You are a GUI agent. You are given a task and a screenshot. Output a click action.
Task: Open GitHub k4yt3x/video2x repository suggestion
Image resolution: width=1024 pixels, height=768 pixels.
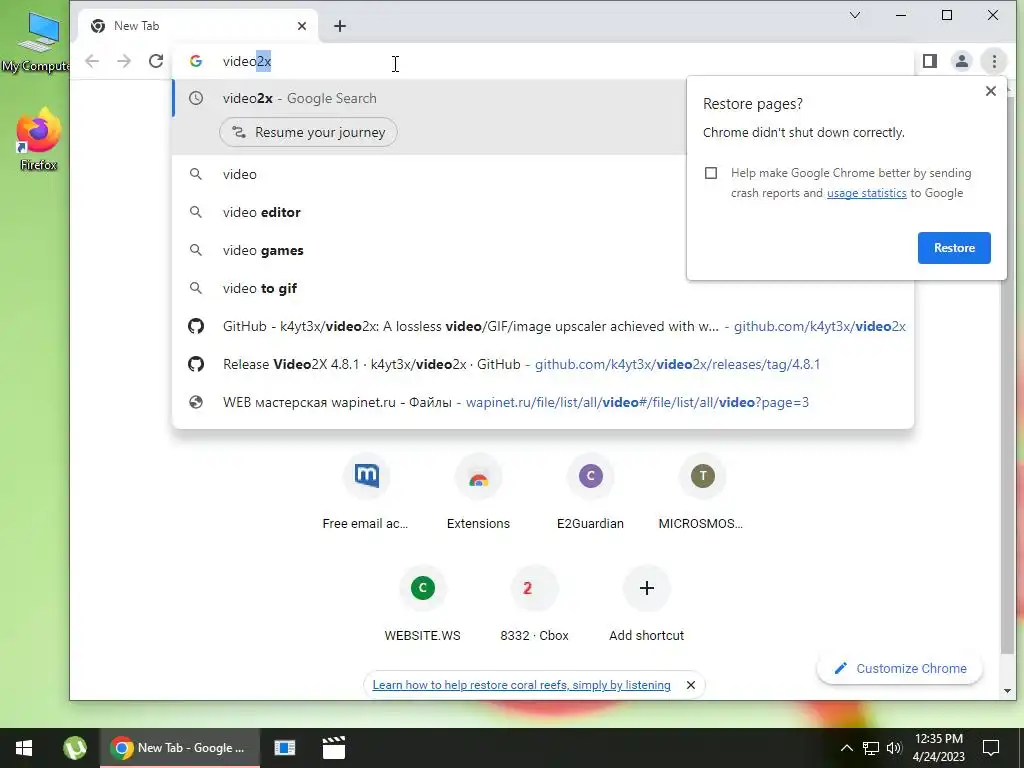(543, 326)
